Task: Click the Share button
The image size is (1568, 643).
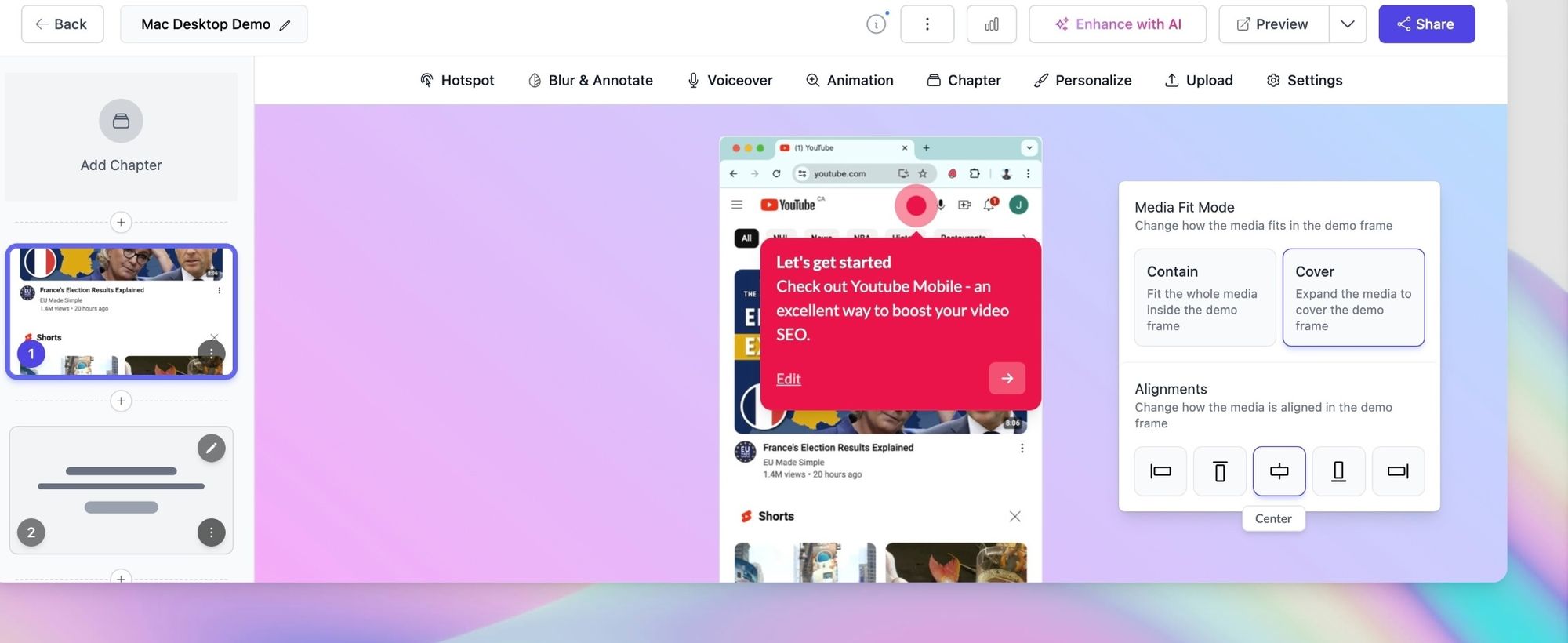Action: (x=1426, y=24)
